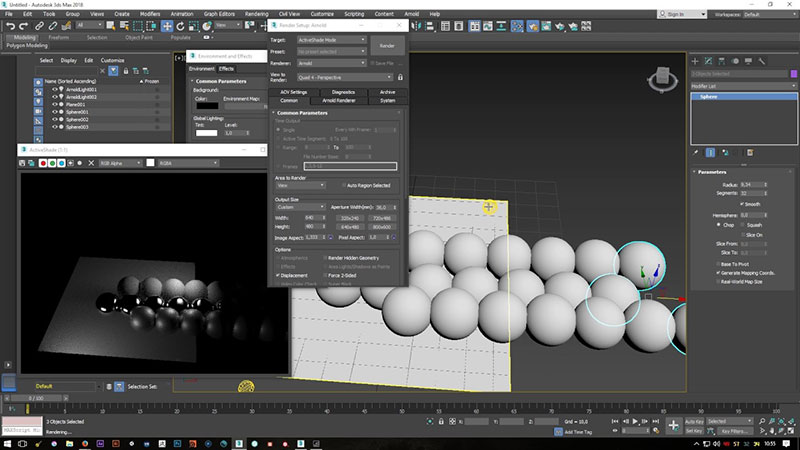Click the Undo arrow in main toolbar
The height and width of the screenshot is (450, 800).
click(x=10, y=27)
